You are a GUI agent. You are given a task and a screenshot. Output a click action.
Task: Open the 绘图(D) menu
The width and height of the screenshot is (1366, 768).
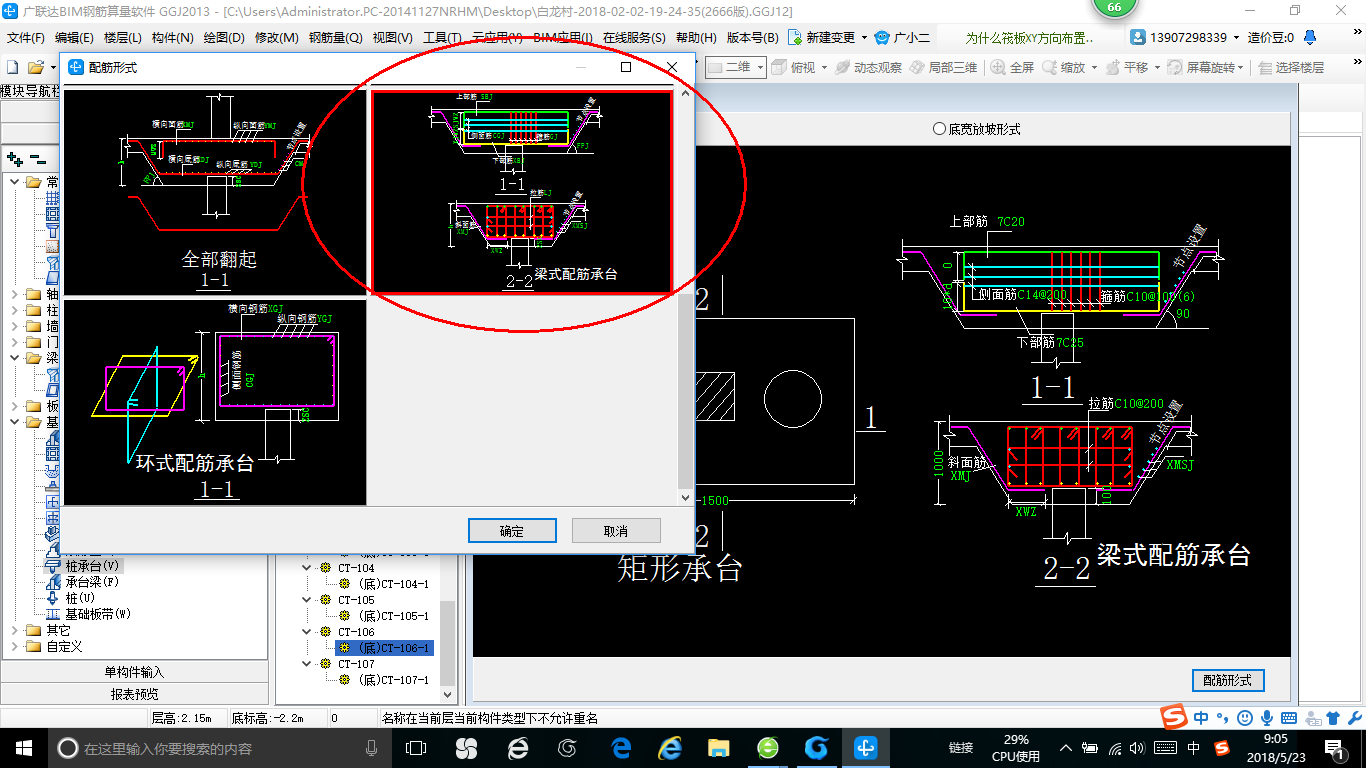pyautogui.click(x=224, y=38)
